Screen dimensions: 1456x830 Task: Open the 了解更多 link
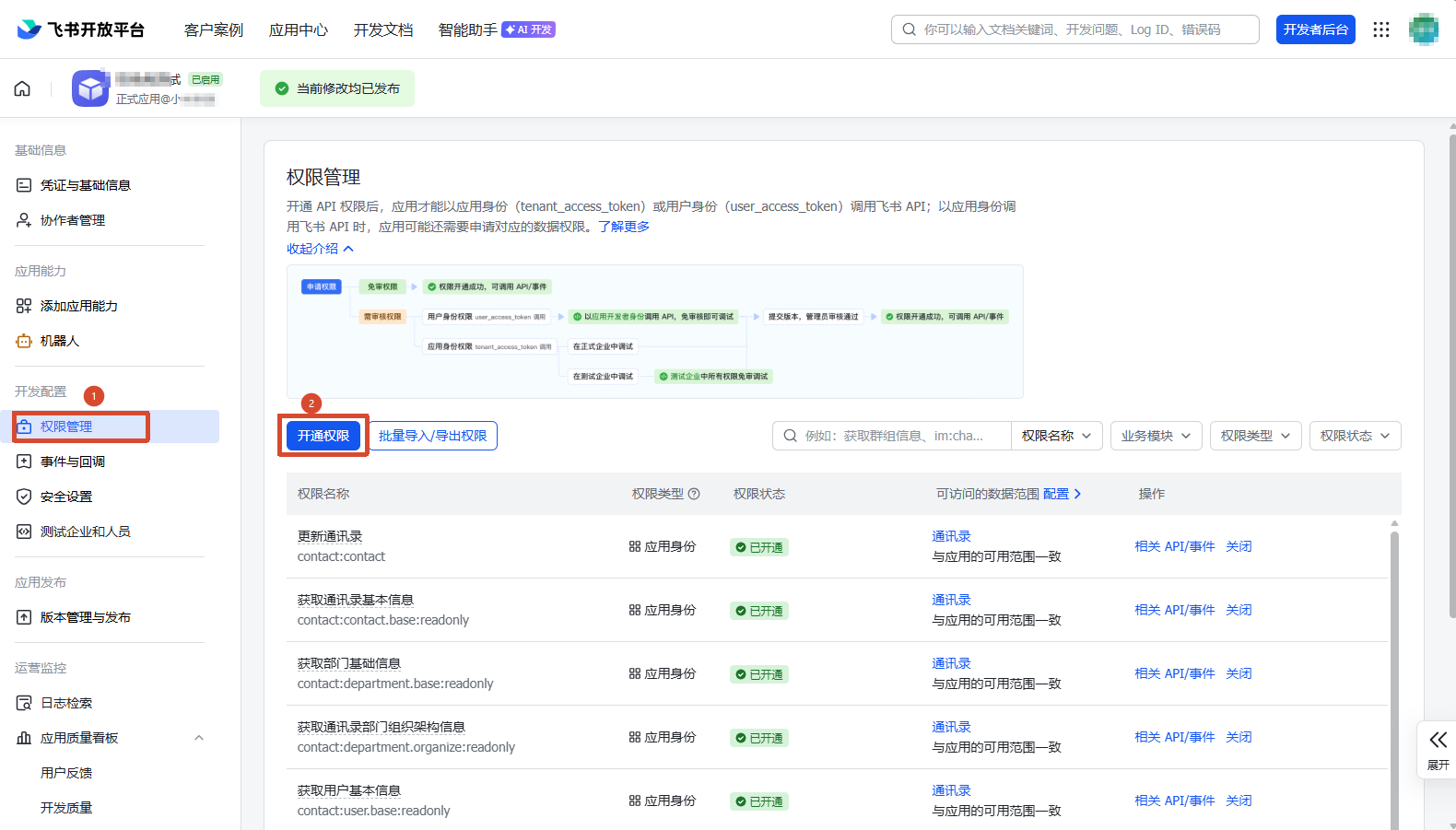(x=624, y=227)
